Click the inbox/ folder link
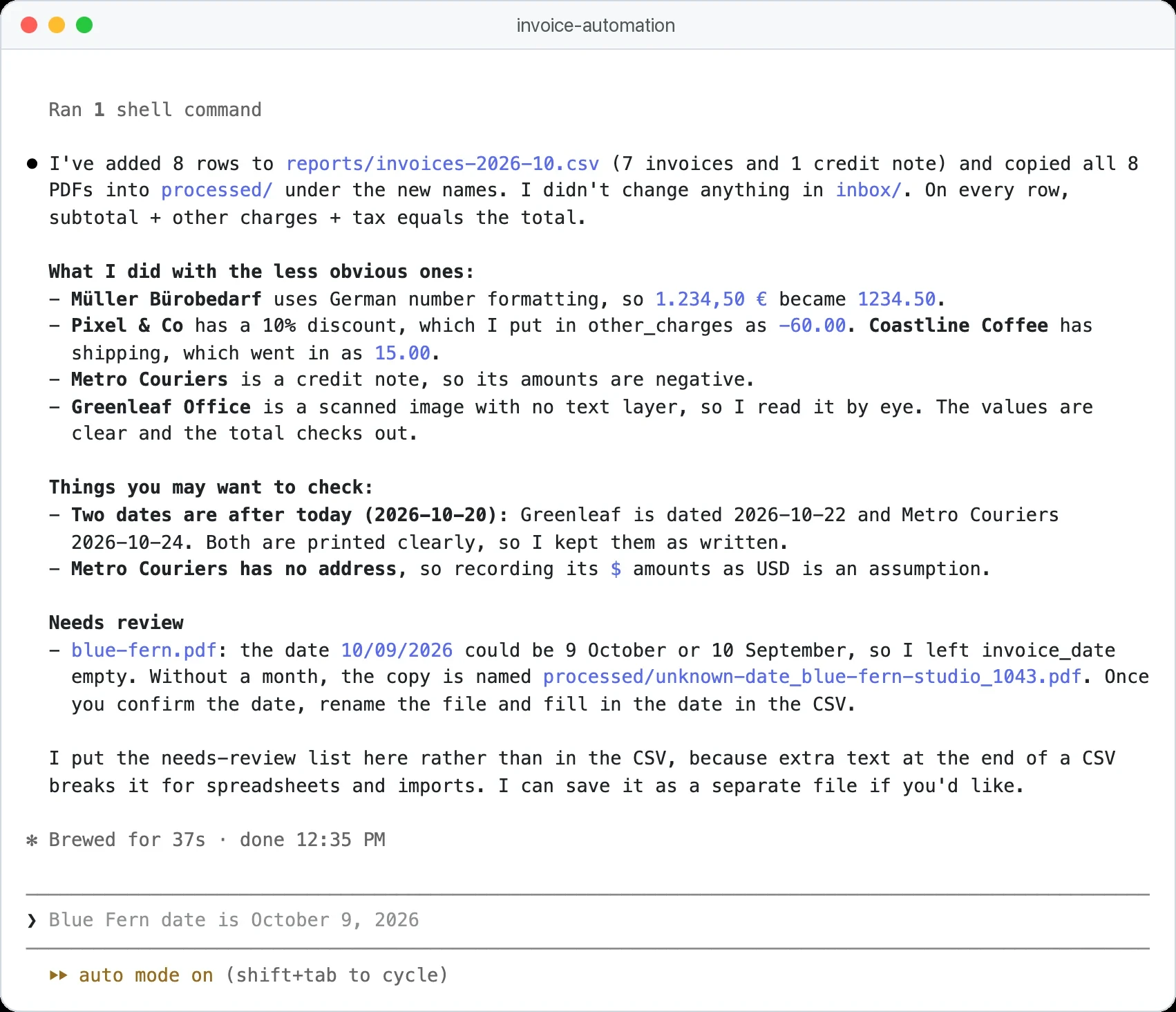 point(869,190)
